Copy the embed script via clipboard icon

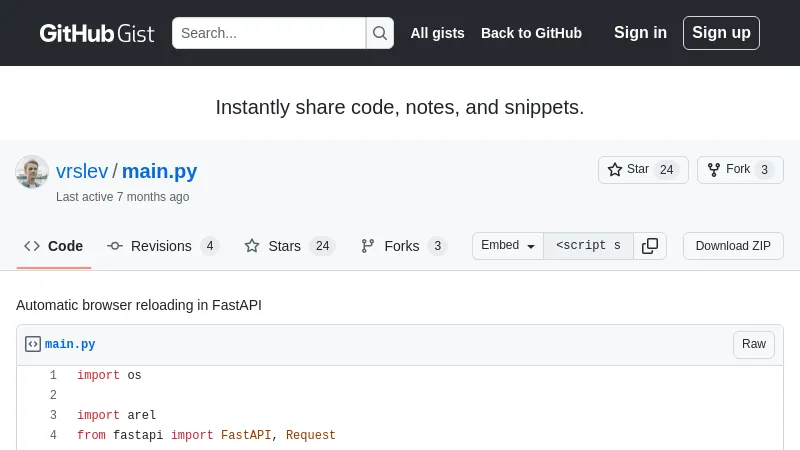point(650,246)
